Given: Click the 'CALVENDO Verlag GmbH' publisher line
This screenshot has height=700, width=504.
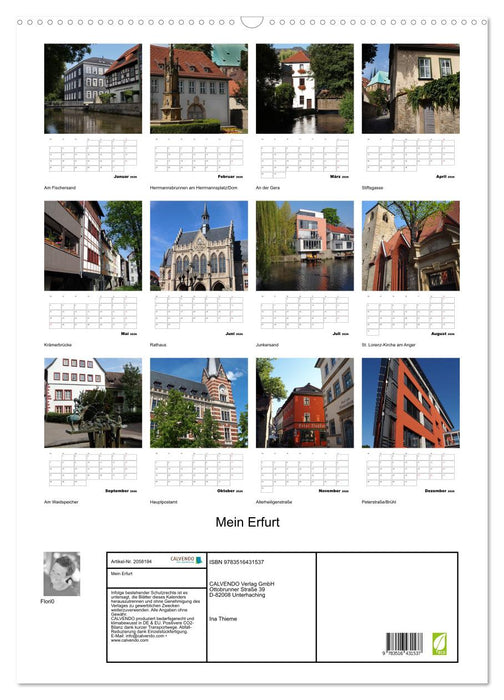Looking at the screenshot, I should [x=242, y=584].
